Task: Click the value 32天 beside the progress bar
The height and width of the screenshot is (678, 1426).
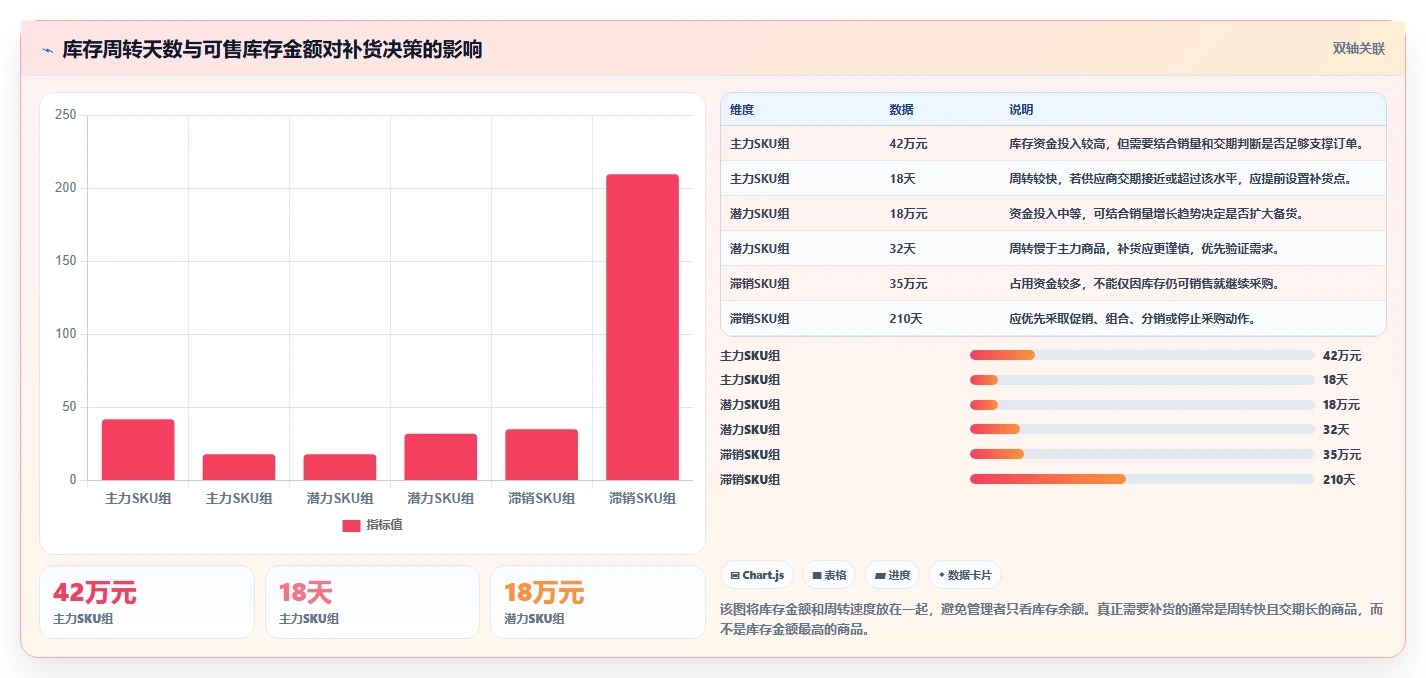Action: 1336,430
